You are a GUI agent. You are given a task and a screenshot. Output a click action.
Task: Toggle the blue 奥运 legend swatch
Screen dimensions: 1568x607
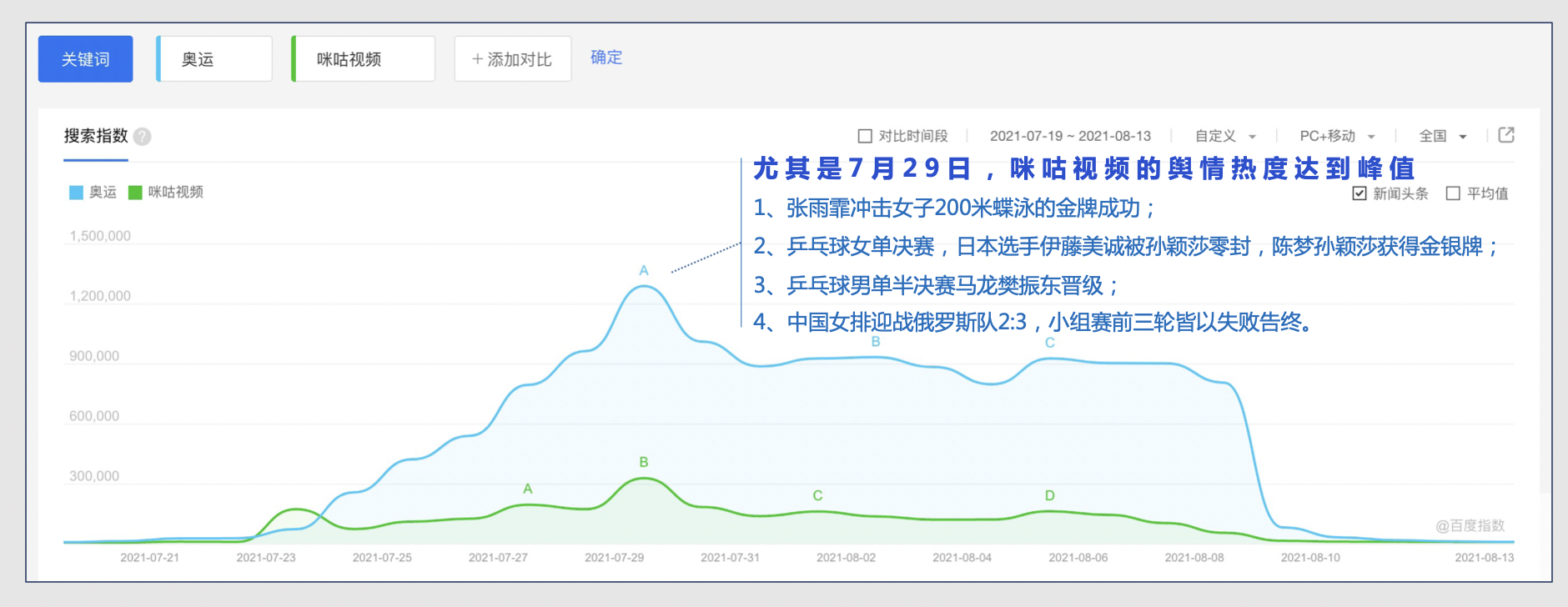tap(77, 193)
